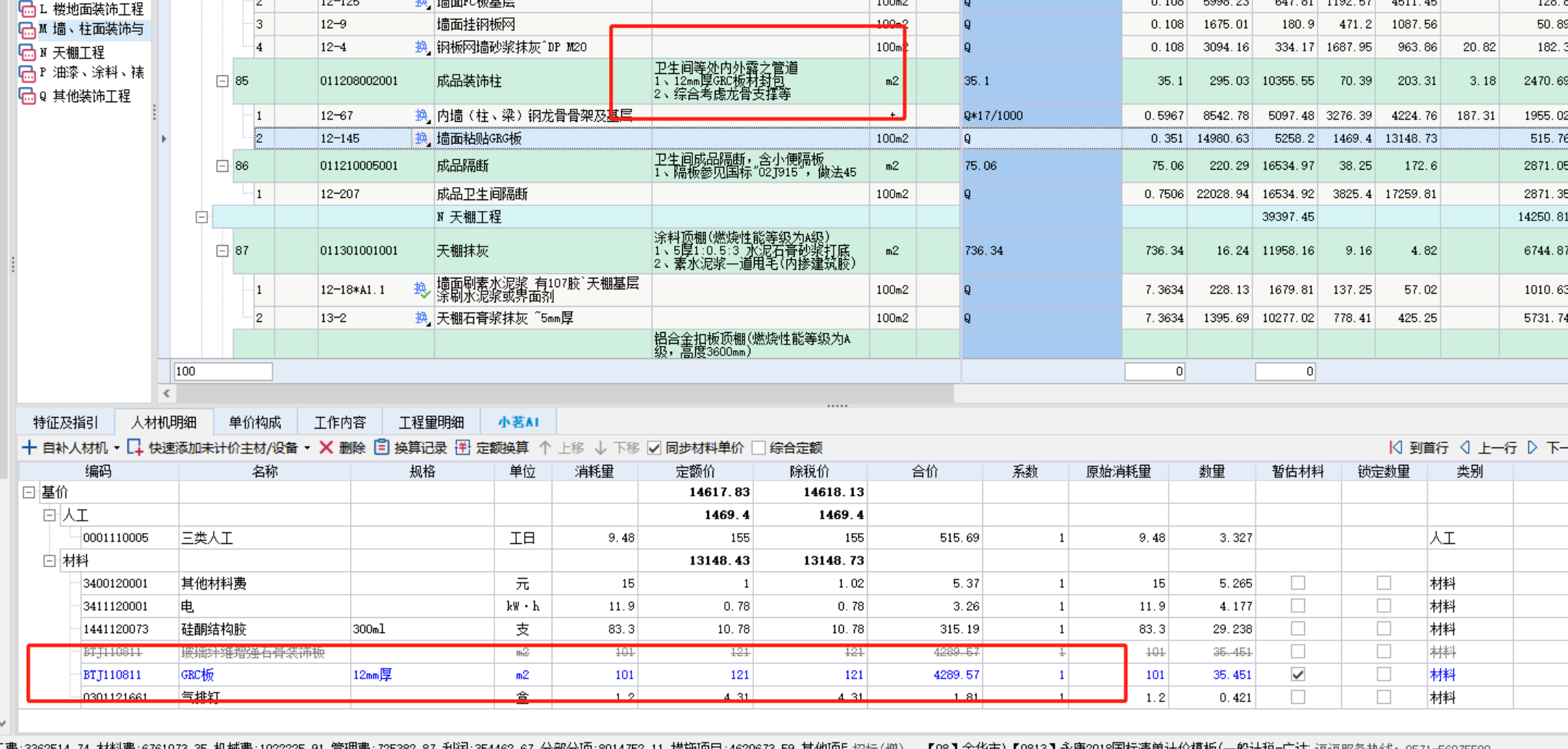1568x749 pixels.
Task: Collapse item 85 成品装饰柱
Action: point(223,81)
